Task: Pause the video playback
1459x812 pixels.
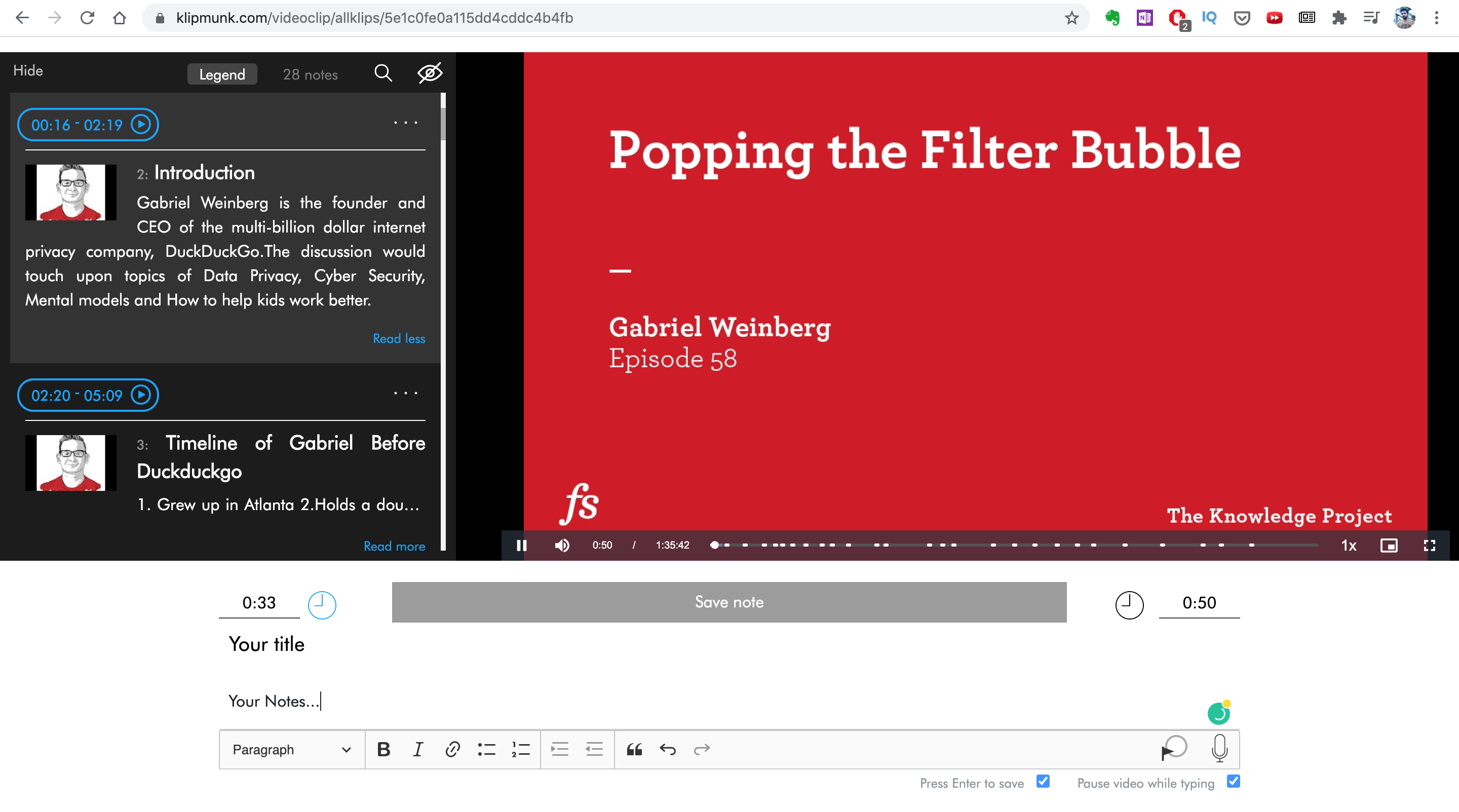Action: (522, 545)
